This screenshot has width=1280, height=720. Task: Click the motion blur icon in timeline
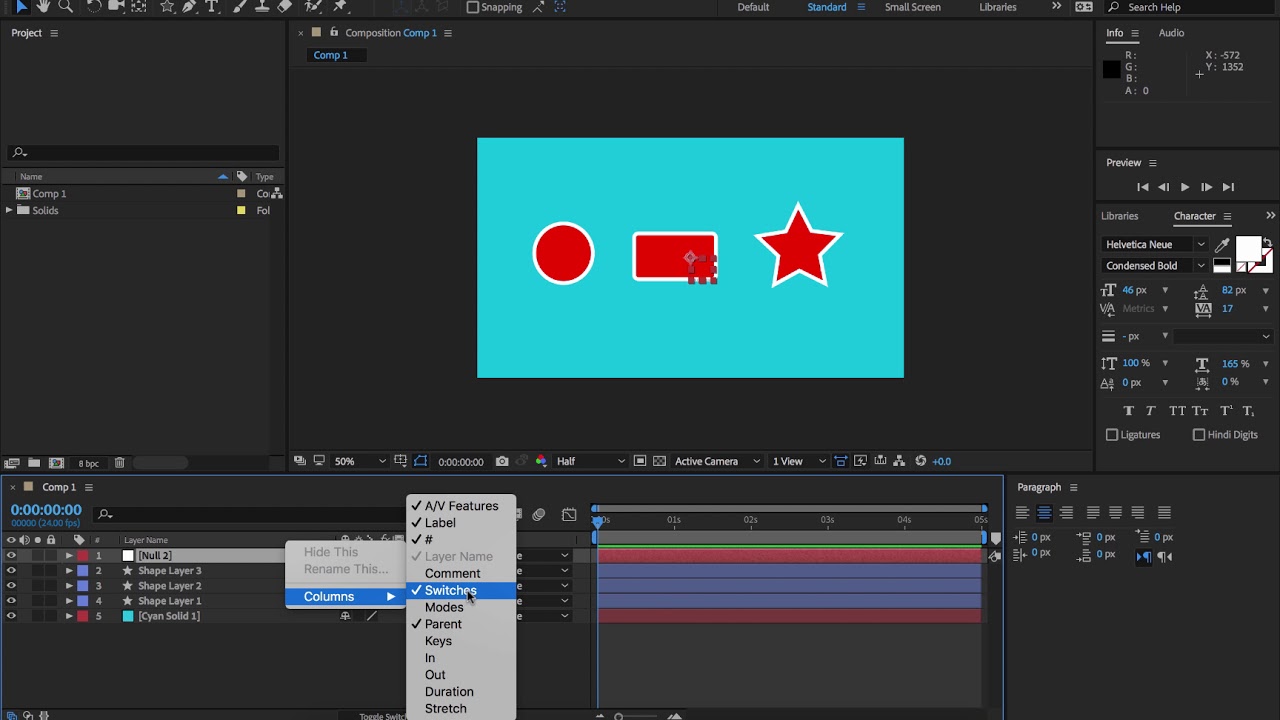(x=539, y=515)
